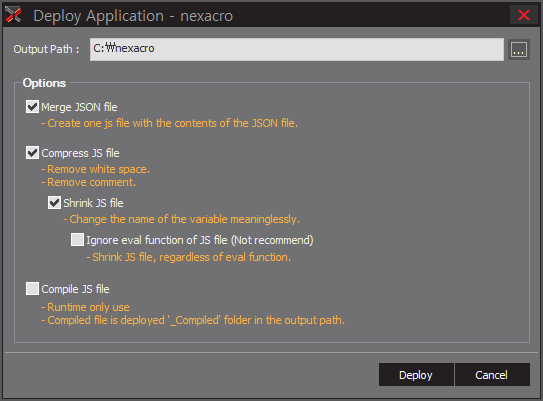Click the "Runtime only use" description line
Screen dimensions: 543x401
86,307
